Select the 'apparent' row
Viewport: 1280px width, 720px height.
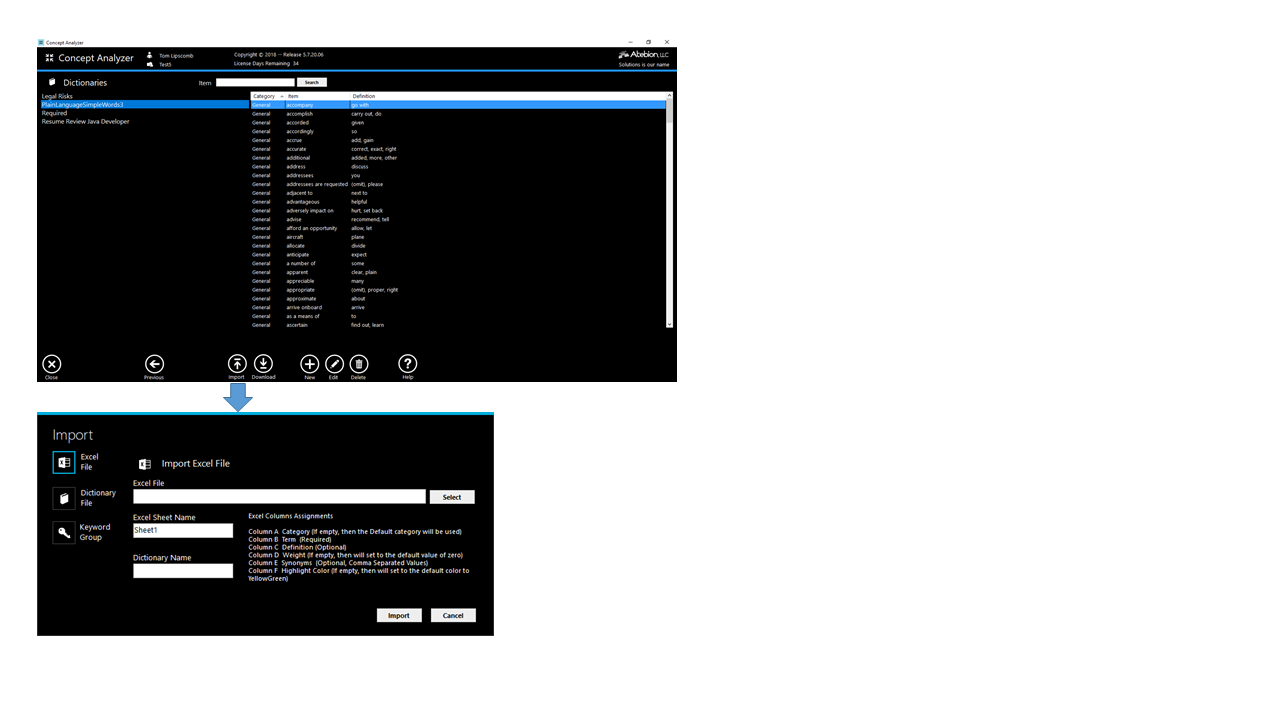pyautogui.click(x=458, y=272)
